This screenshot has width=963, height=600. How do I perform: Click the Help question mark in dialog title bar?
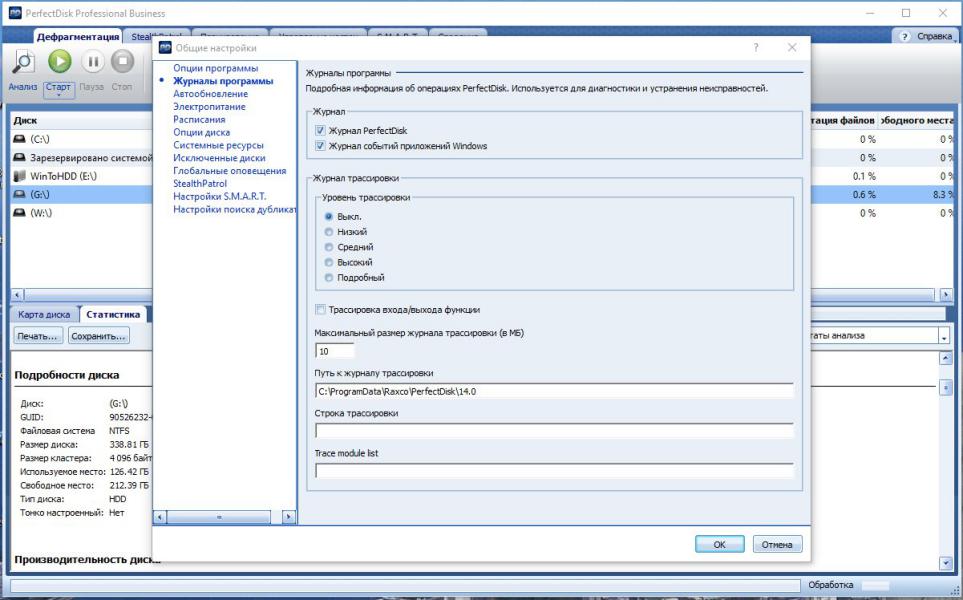point(755,48)
